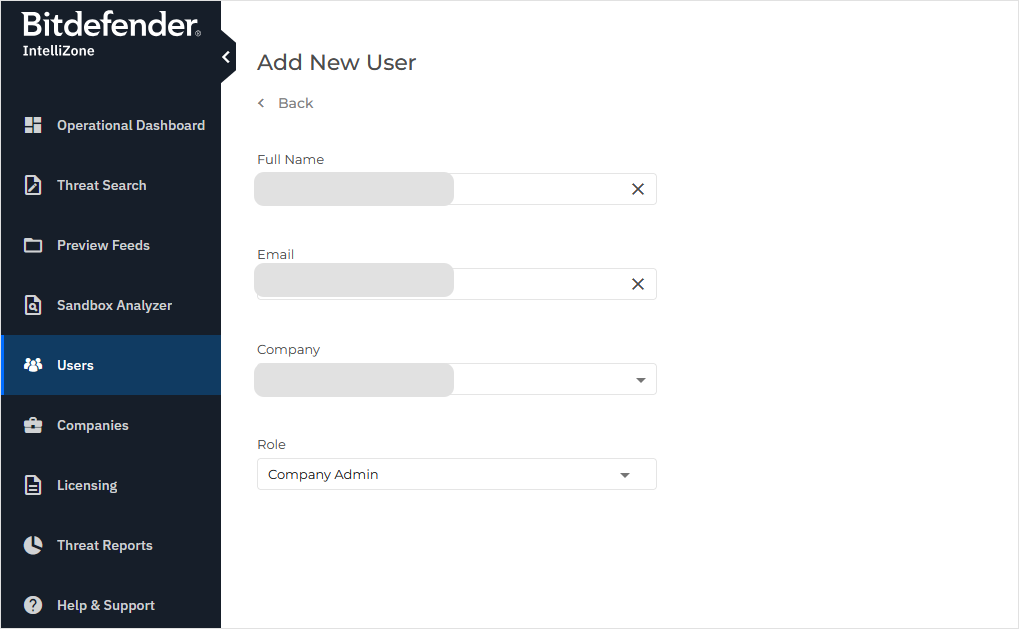
Task: Clear the Email field using X button
Action: click(638, 284)
